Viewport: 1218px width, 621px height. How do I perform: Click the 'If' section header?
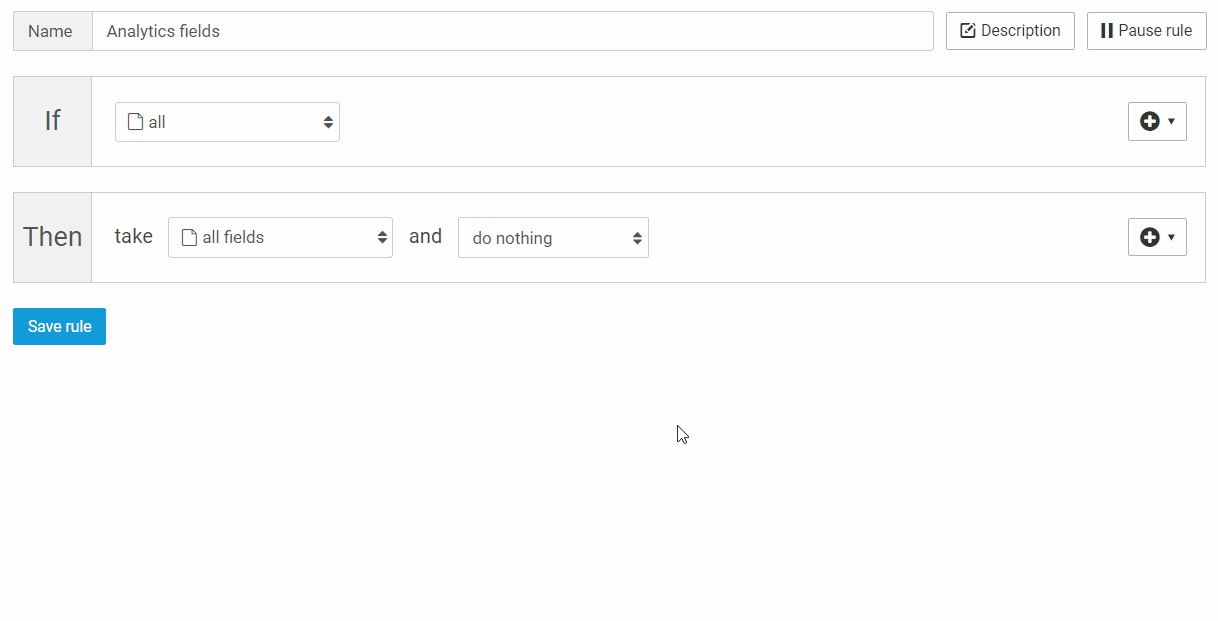pyautogui.click(x=52, y=120)
